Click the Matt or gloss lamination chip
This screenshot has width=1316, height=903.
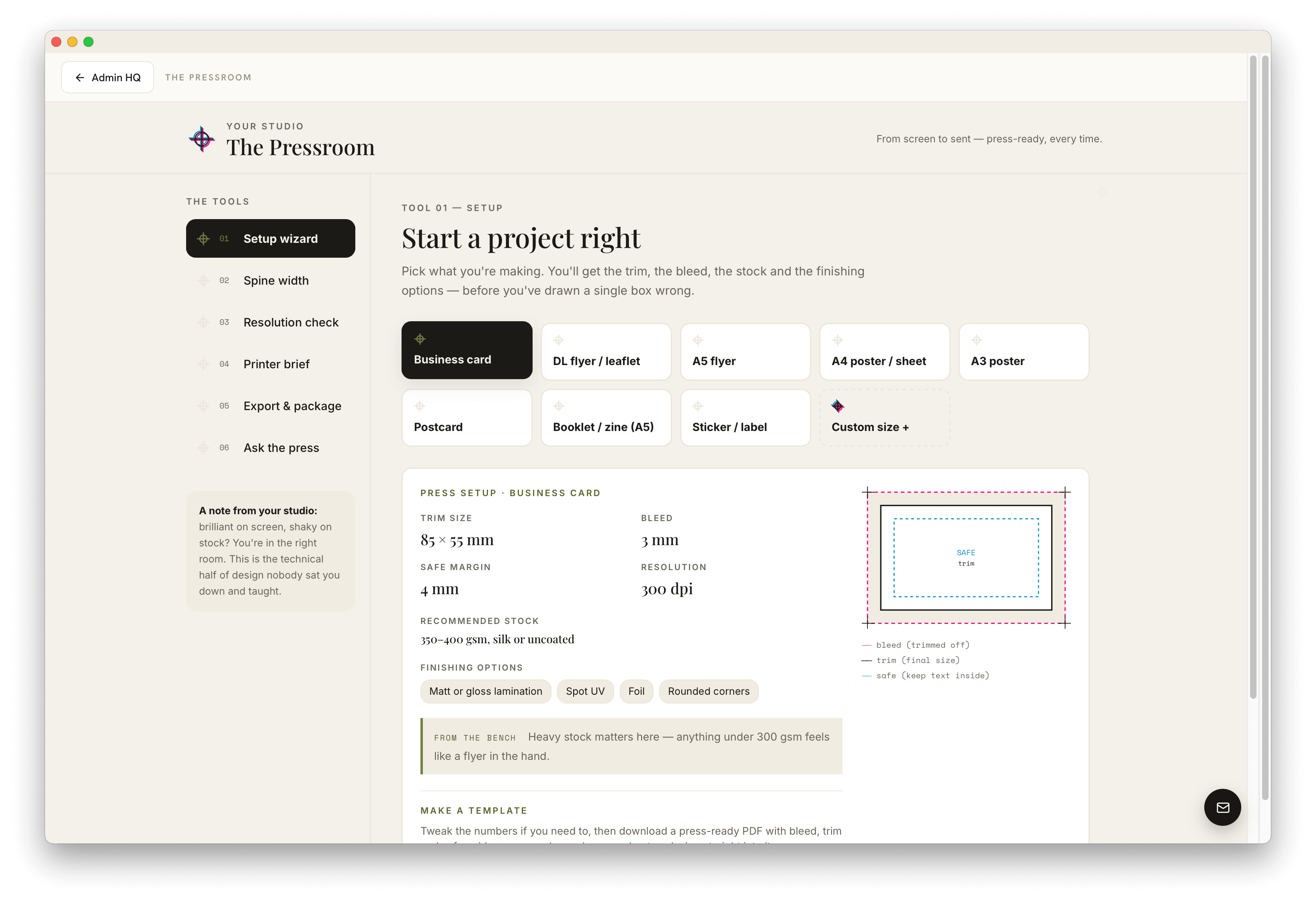click(485, 692)
